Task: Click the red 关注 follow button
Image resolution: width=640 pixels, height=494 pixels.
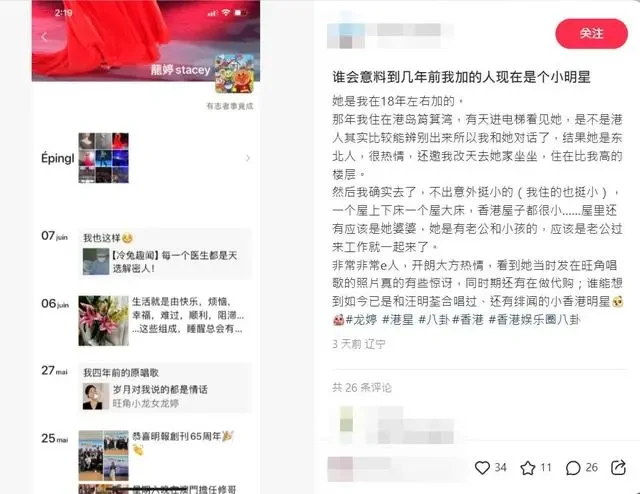Action: [x=591, y=33]
